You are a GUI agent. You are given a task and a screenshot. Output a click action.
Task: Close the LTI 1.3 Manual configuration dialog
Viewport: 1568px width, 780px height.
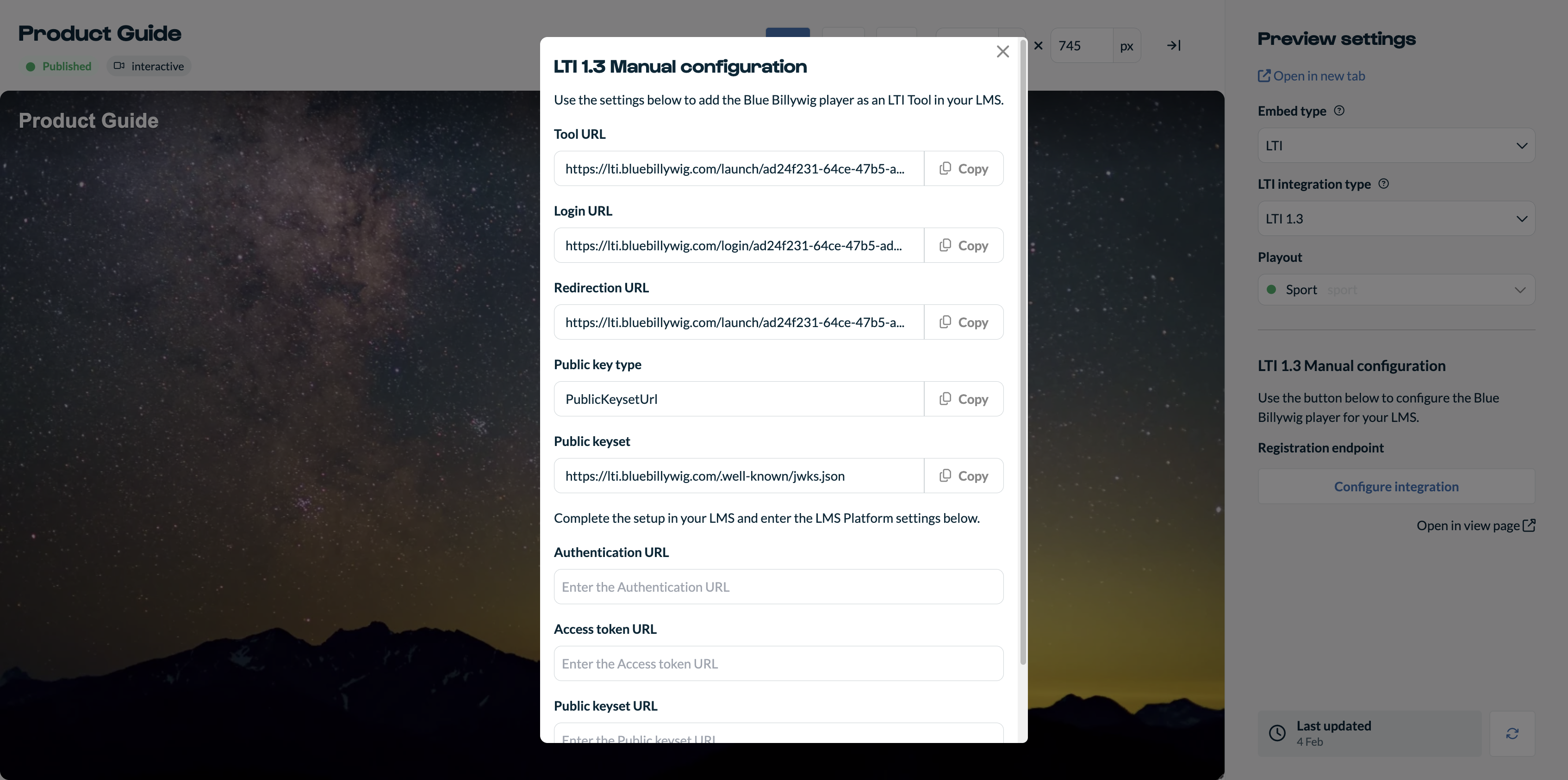pyautogui.click(x=1002, y=52)
